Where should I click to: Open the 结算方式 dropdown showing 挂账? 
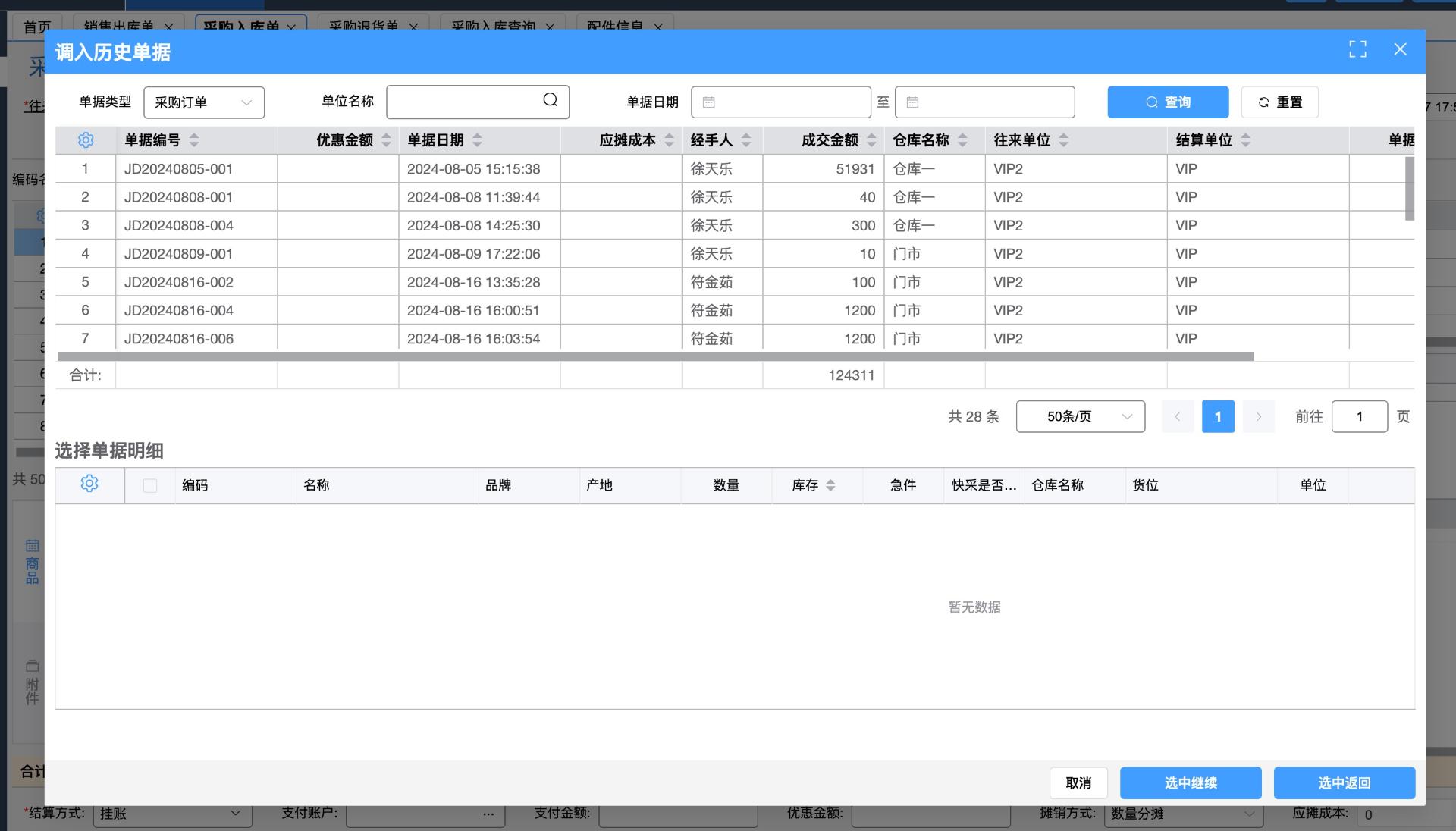tap(171, 814)
